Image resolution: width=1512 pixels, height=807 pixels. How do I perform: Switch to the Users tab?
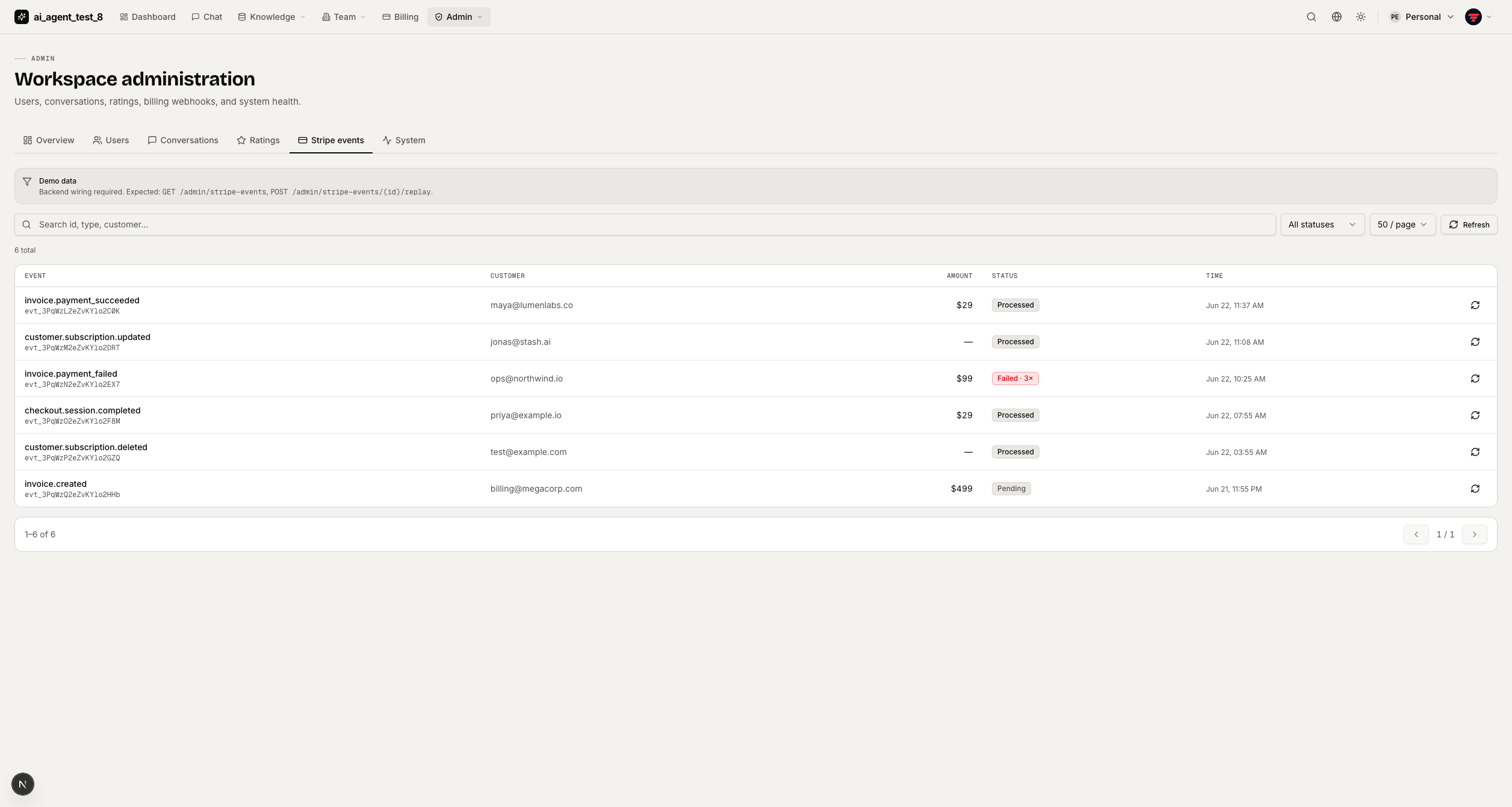tap(111, 140)
